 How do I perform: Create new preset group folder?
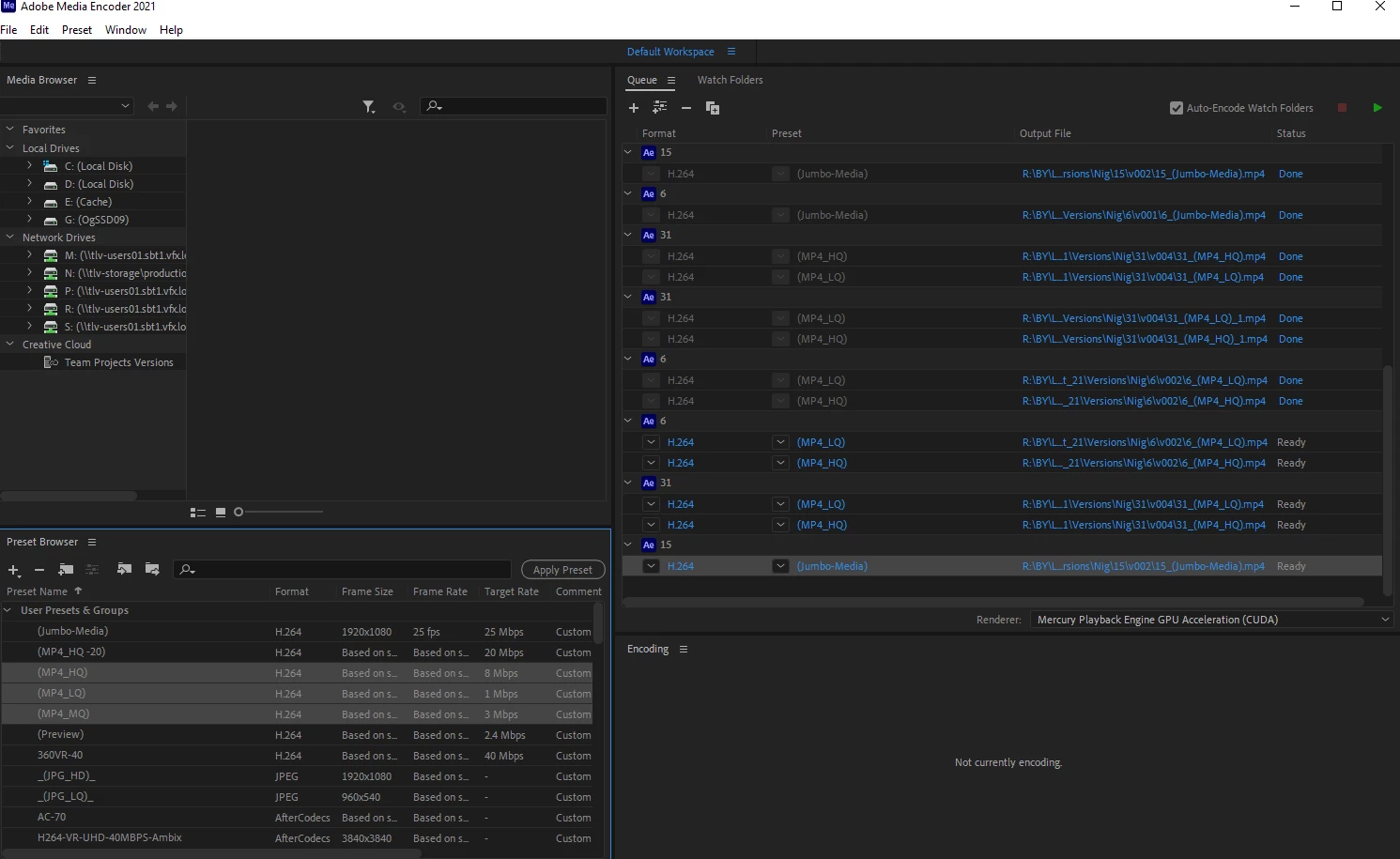tap(66, 570)
